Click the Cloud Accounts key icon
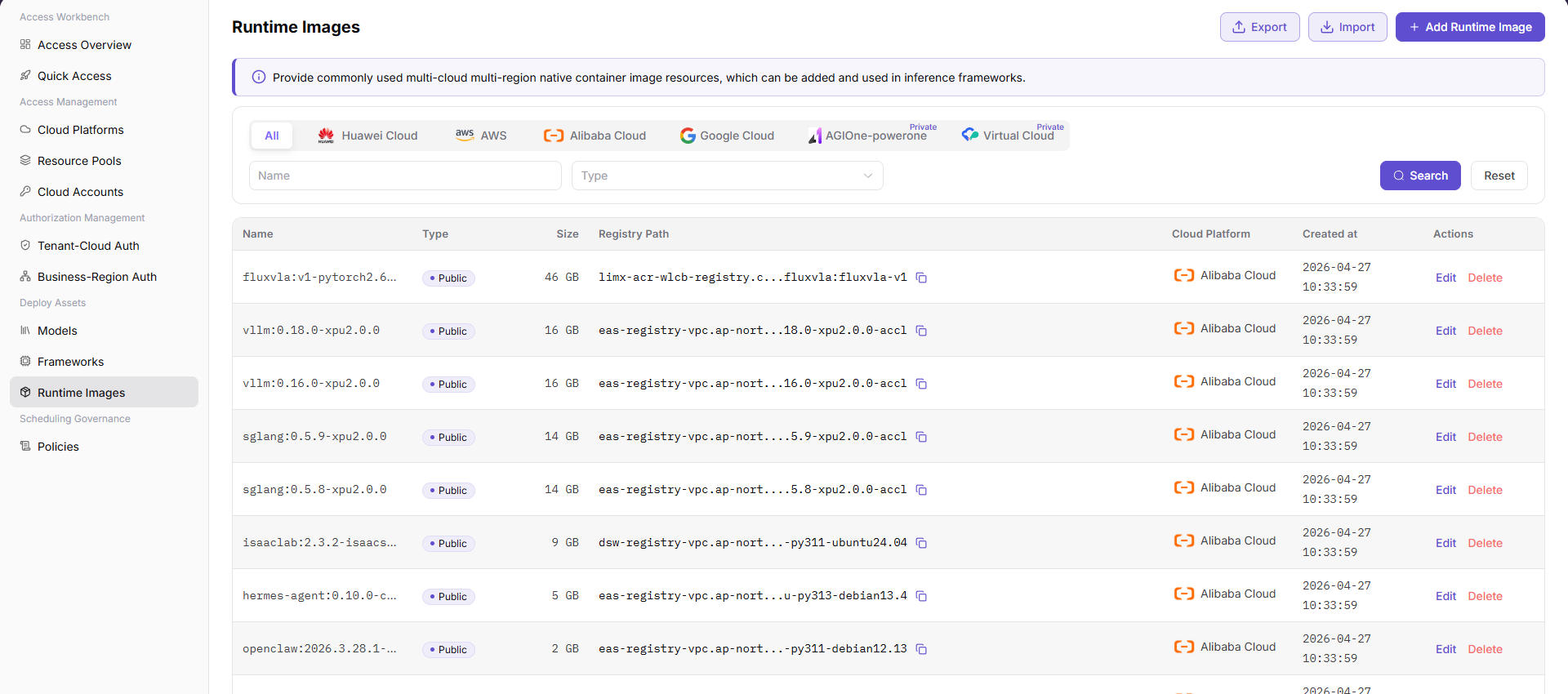Viewport: 1568px width, 694px height. click(25, 191)
